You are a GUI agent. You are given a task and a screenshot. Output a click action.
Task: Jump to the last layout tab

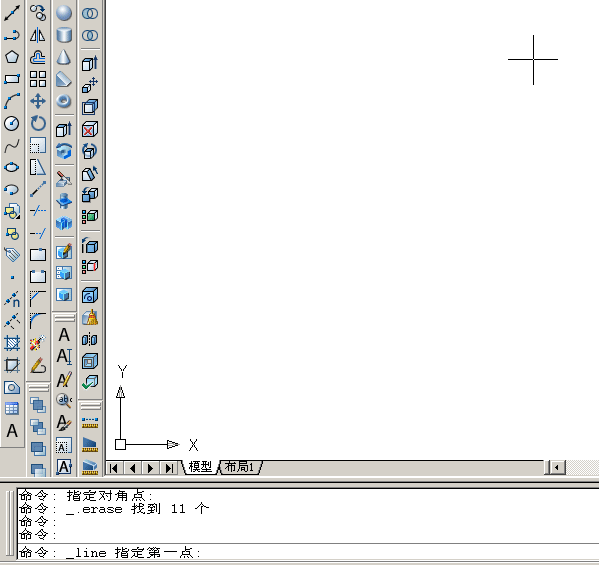point(169,468)
